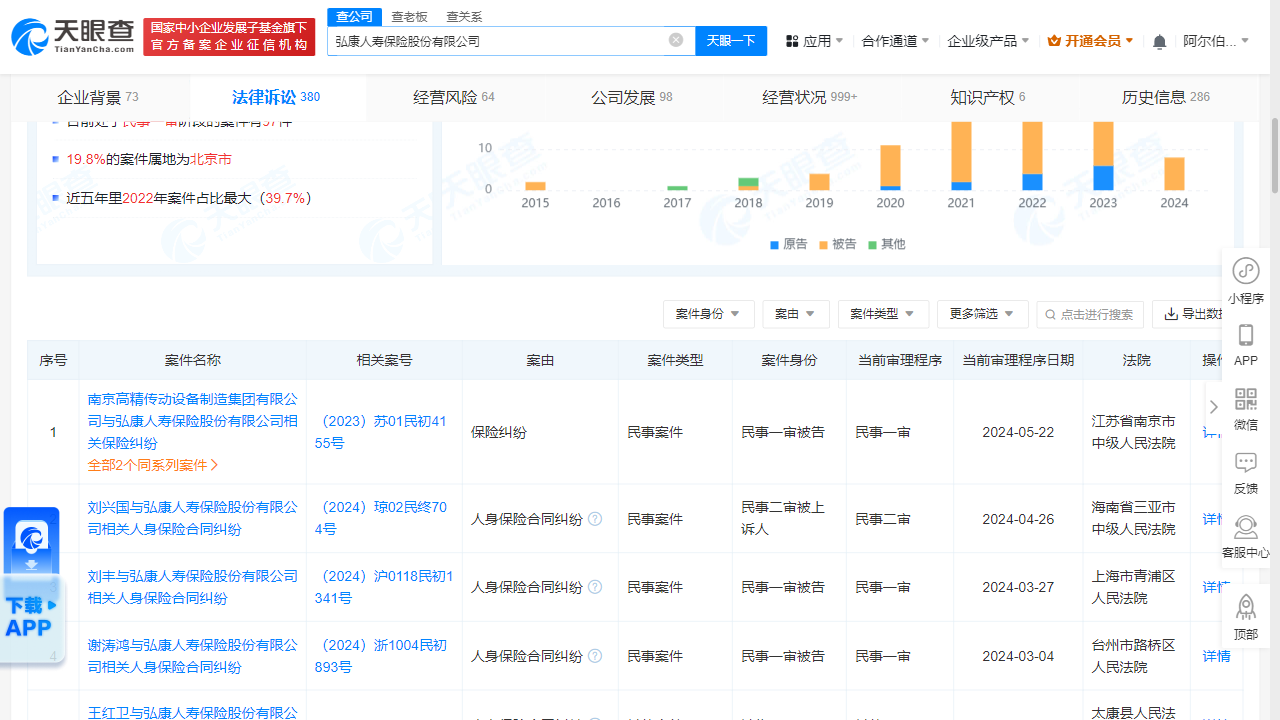This screenshot has width=1280, height=720.
Task: Open the 反馈 feedback icon
Action: click(x=1246, y=473)
